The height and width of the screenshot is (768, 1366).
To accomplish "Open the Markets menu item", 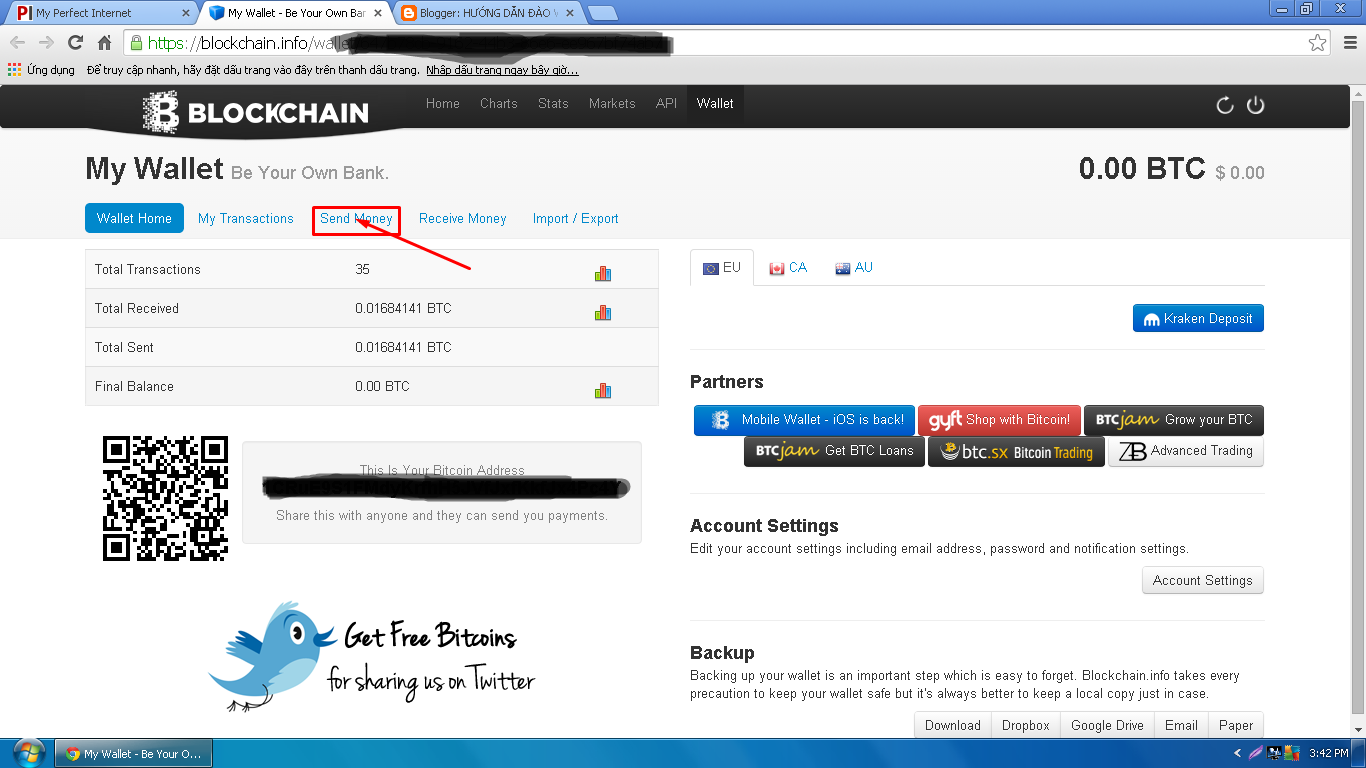I will pos(612,103).
